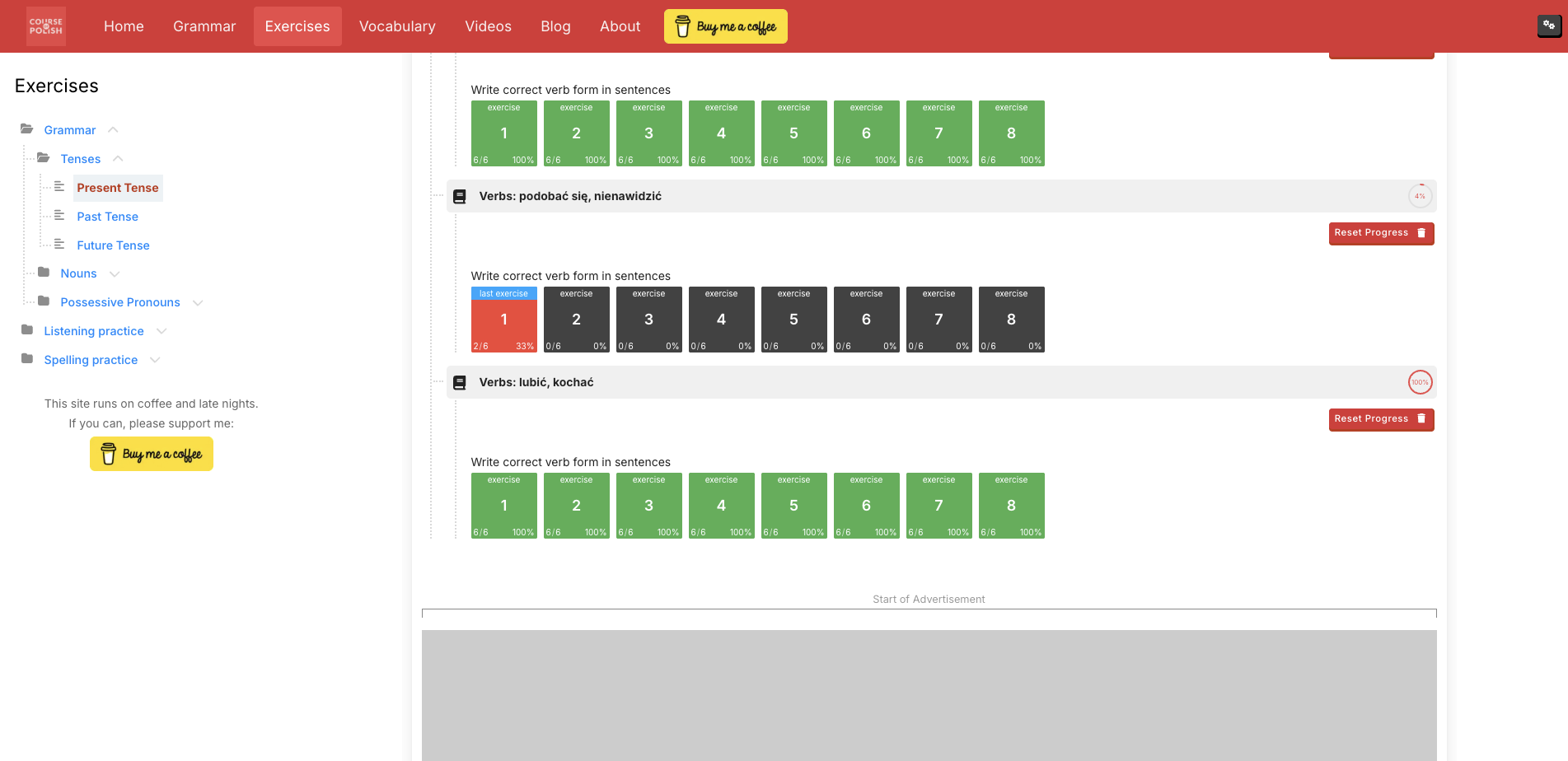Open green exercise 3 tile under lubić, kochać

pyautogui.click(x=649, y=506)
